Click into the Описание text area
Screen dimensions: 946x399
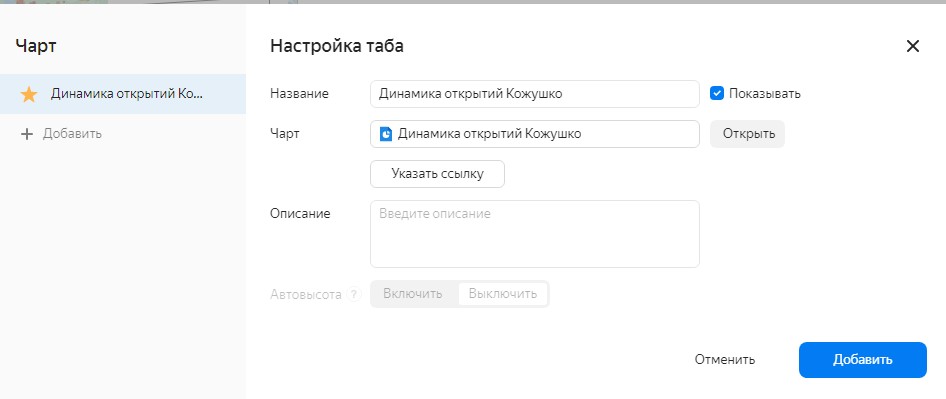[x=535, y=234]
